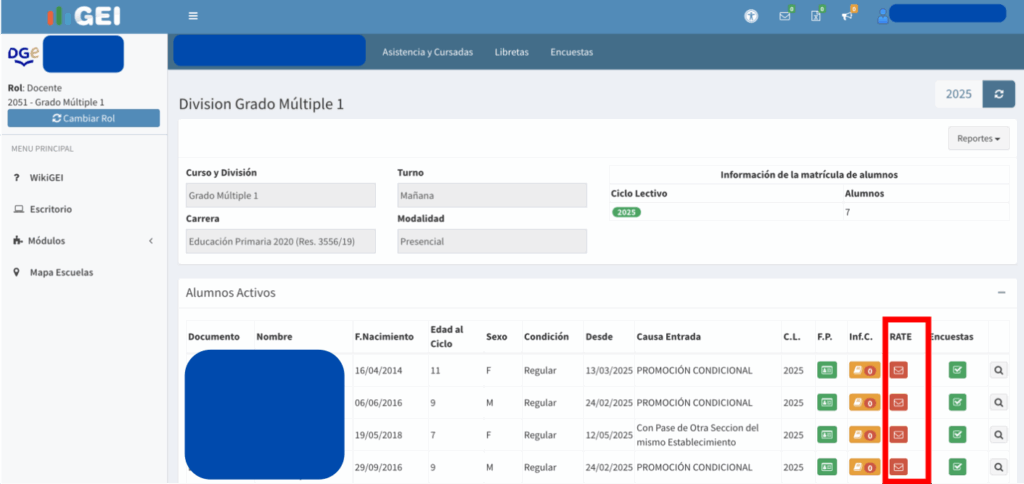Viewport: 1024px width, 484px height.
Task: Open F.P. card for student born 29/09/2016
Action: coord(827,467)
